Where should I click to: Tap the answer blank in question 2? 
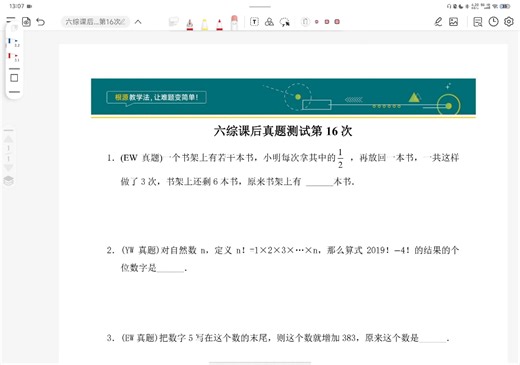click(170, 268)
